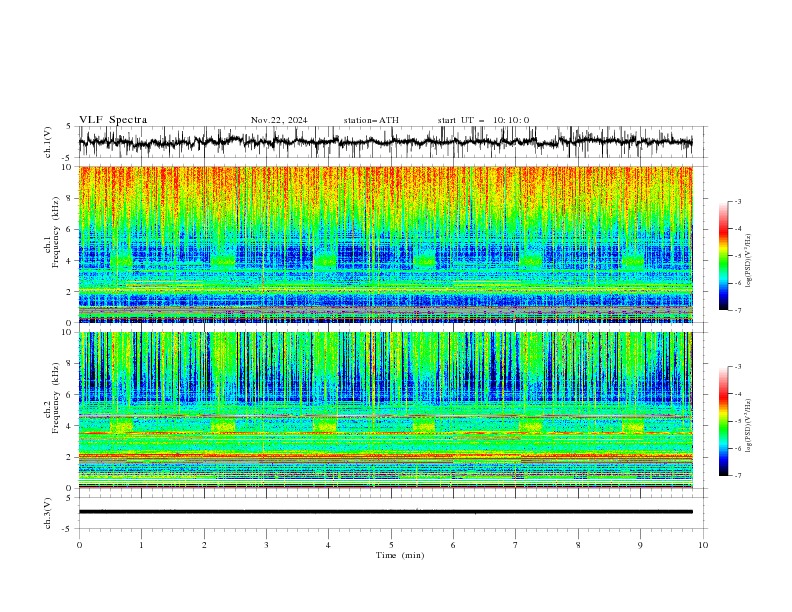Click the ch.2 color bar "log(PSD)(V²/Hz)" label
792x612 pixels.
coord(749,426)
